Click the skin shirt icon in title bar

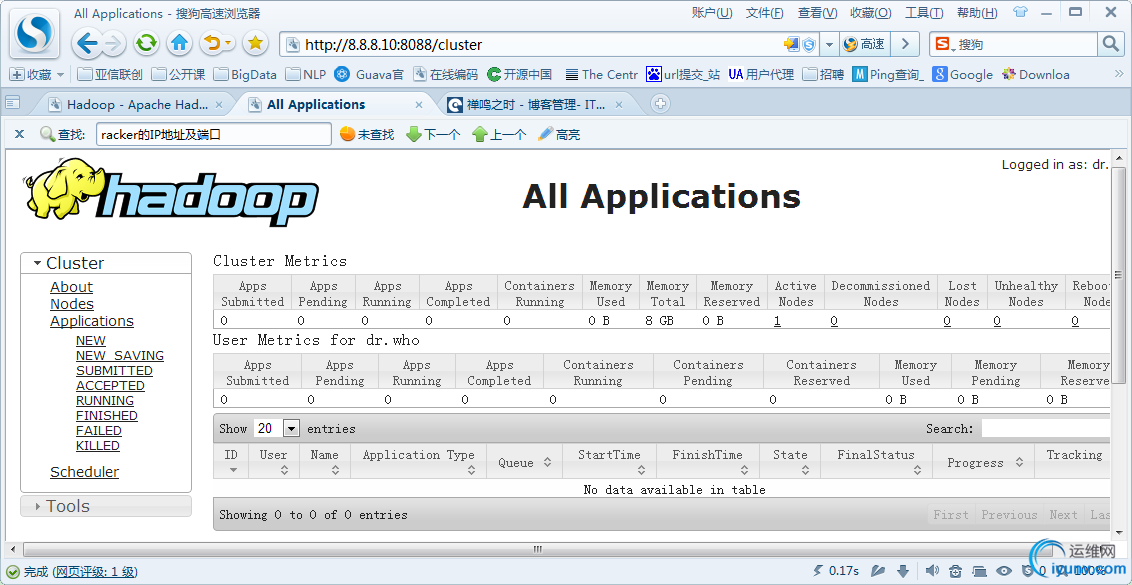(x=1020, y=12)
